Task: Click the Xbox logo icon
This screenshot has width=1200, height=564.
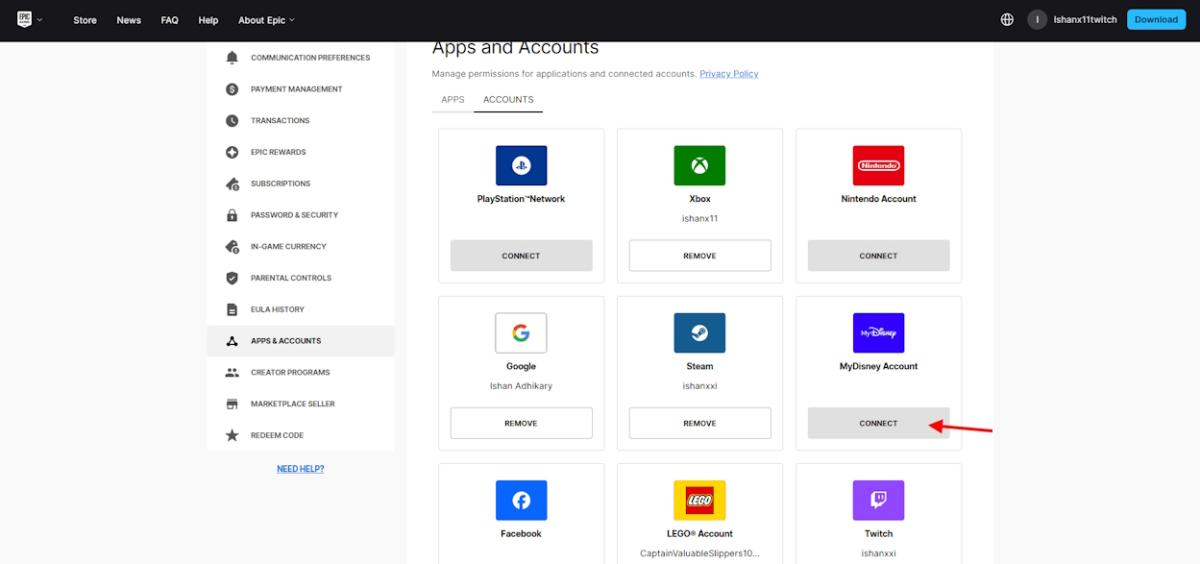Action: click(699, 166)
